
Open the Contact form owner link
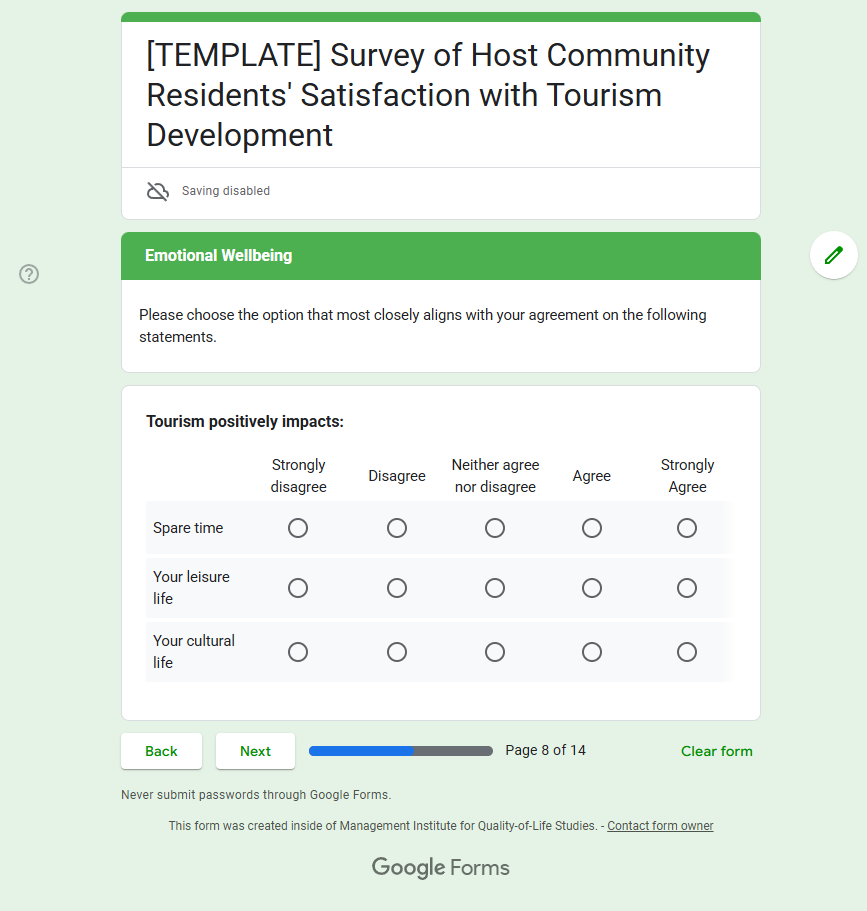pyautogui.click(x=660, y=826)
